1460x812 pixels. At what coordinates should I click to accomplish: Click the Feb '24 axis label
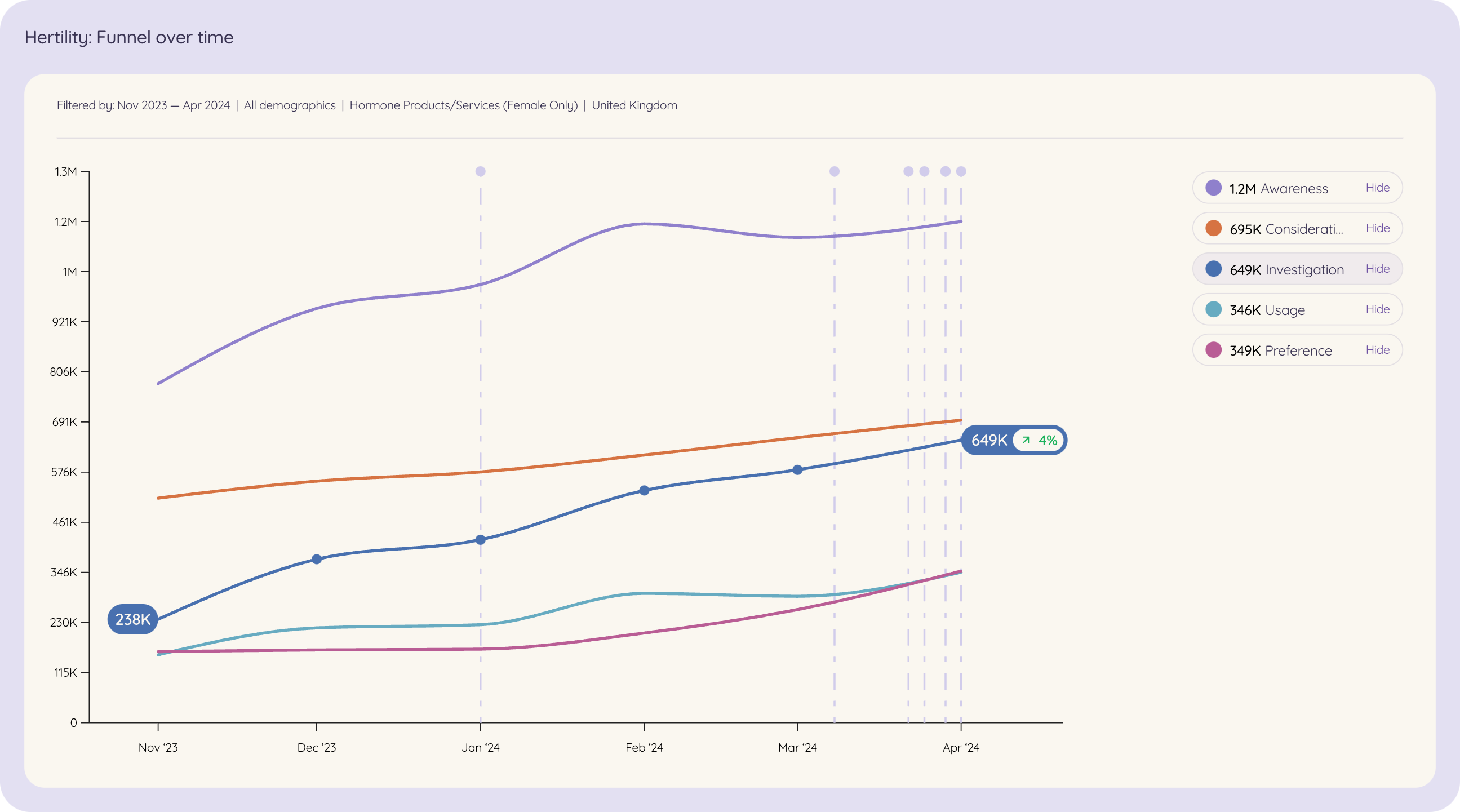(645, 747)
